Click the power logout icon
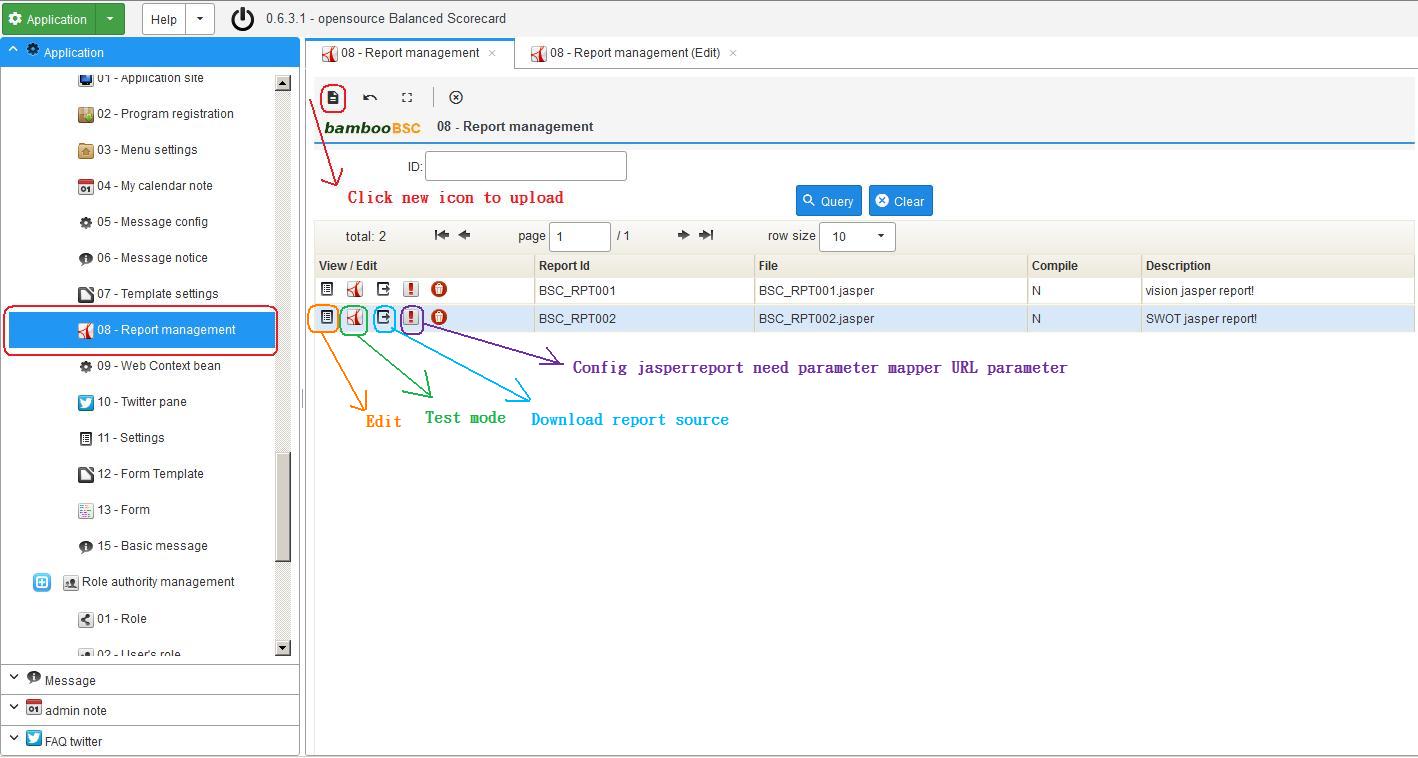1418x758 pixels. [x=242, y=19]
